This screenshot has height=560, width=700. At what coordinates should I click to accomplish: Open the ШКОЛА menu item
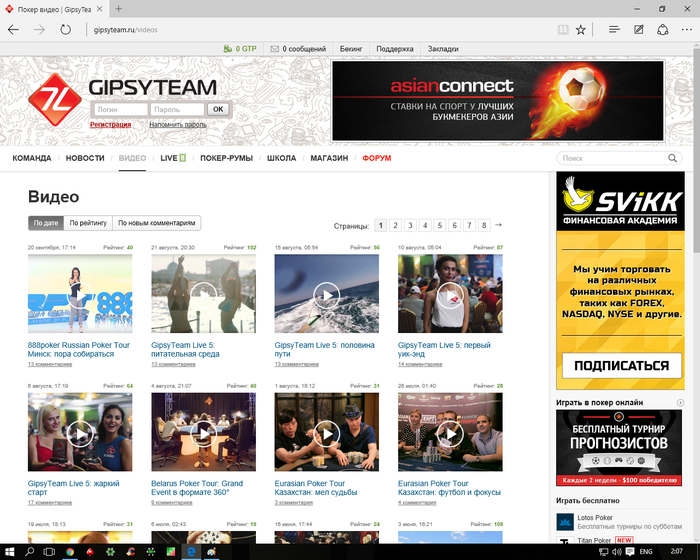pos(282,158)
